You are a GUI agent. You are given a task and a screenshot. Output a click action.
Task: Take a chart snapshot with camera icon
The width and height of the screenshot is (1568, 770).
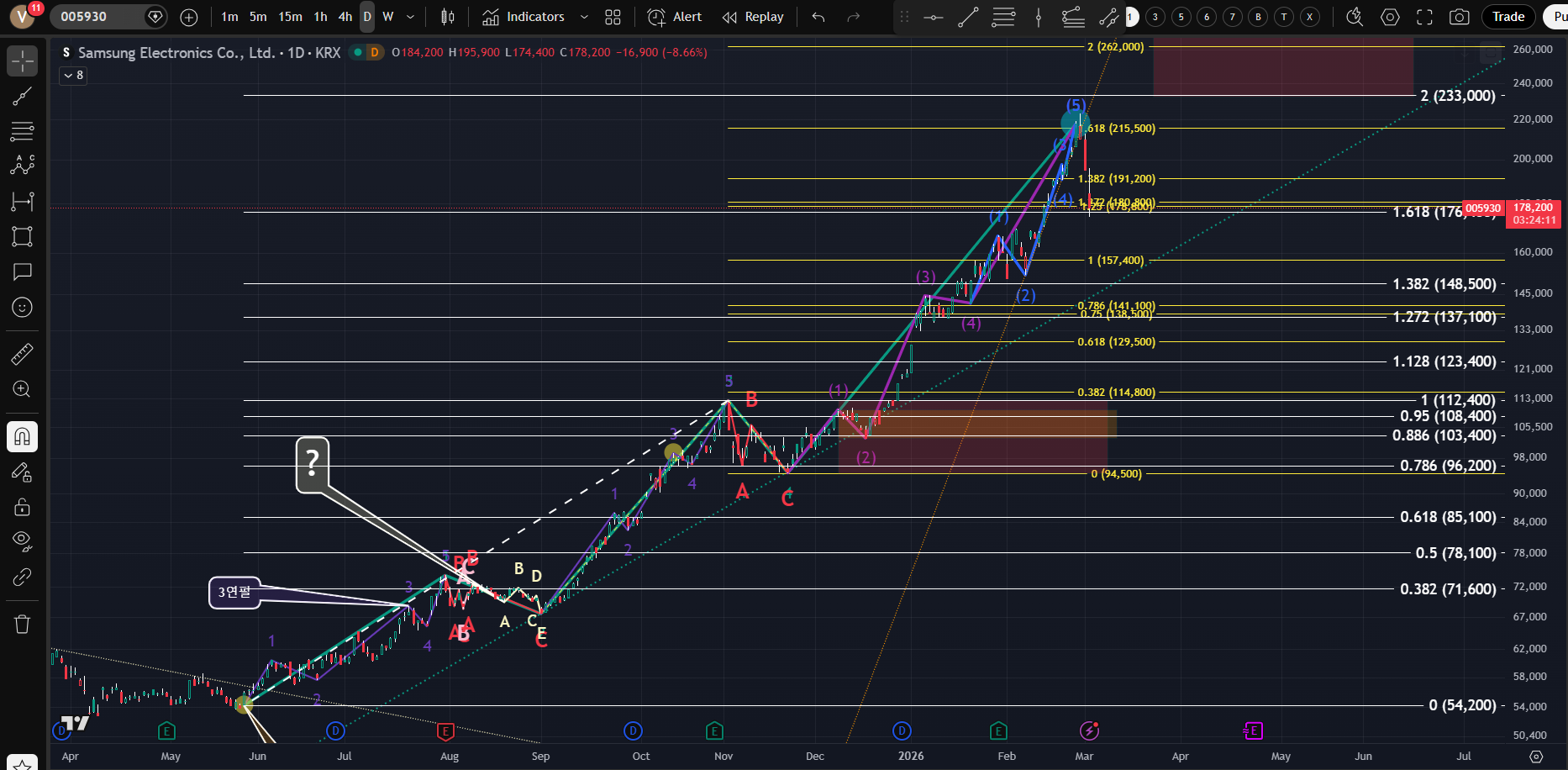click(1460, 17)
